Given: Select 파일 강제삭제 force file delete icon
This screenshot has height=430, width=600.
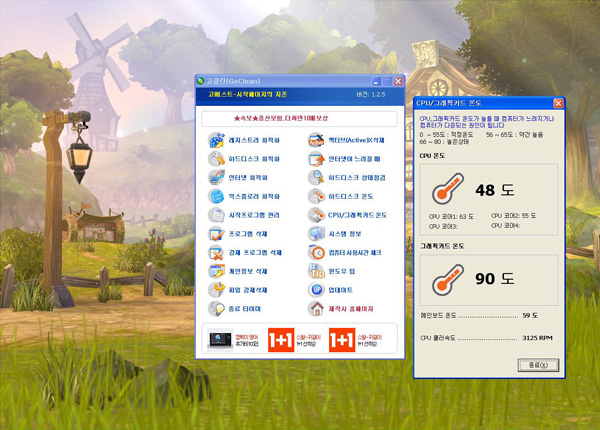Looking at the screenshot, I should coord(217,290).
